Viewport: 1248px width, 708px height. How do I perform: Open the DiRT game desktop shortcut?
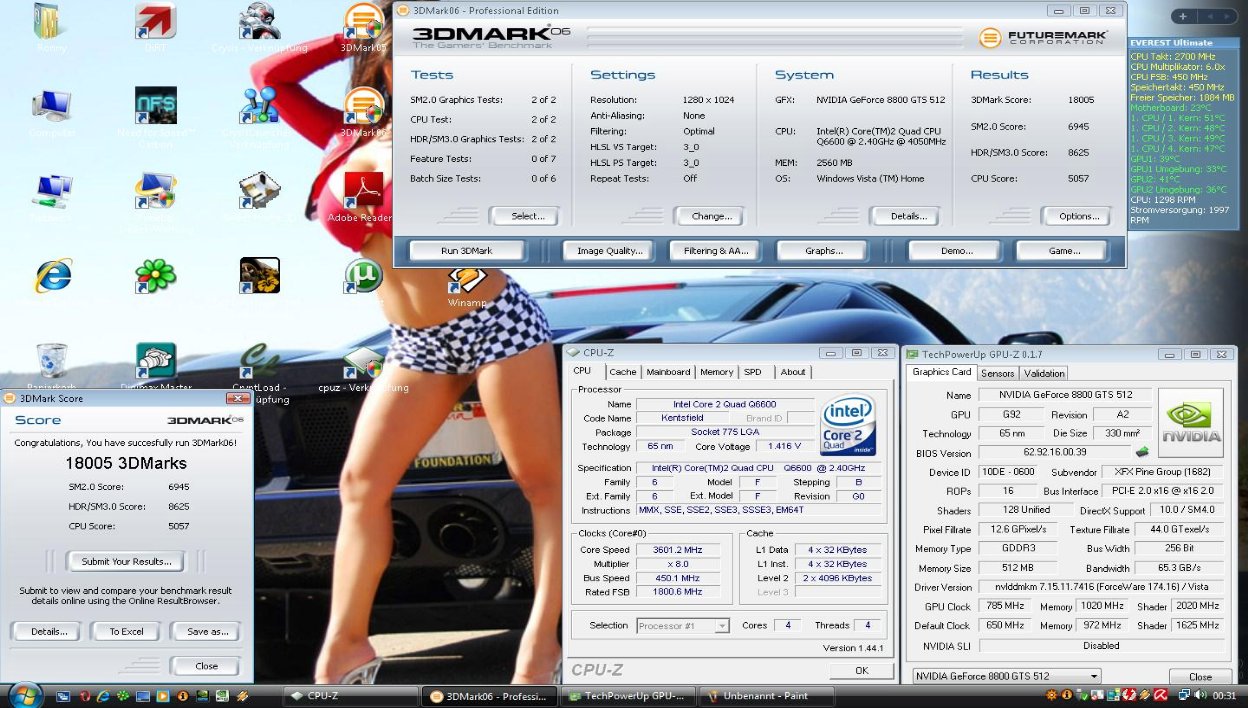155,24
